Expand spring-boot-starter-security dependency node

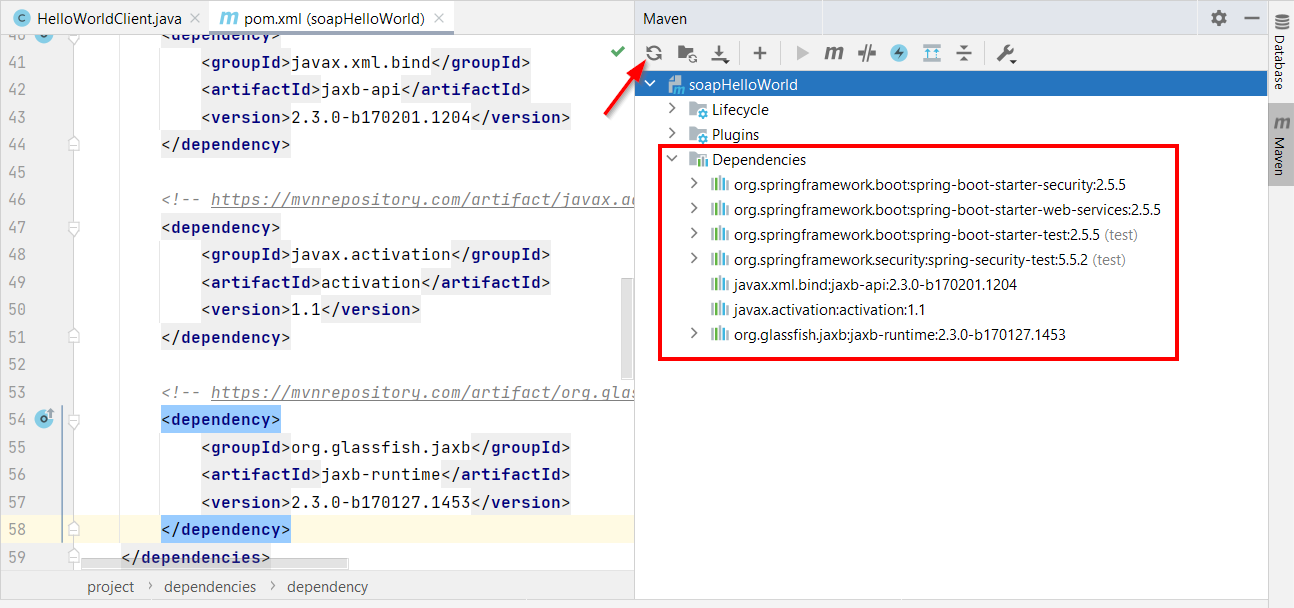[694, 184]
